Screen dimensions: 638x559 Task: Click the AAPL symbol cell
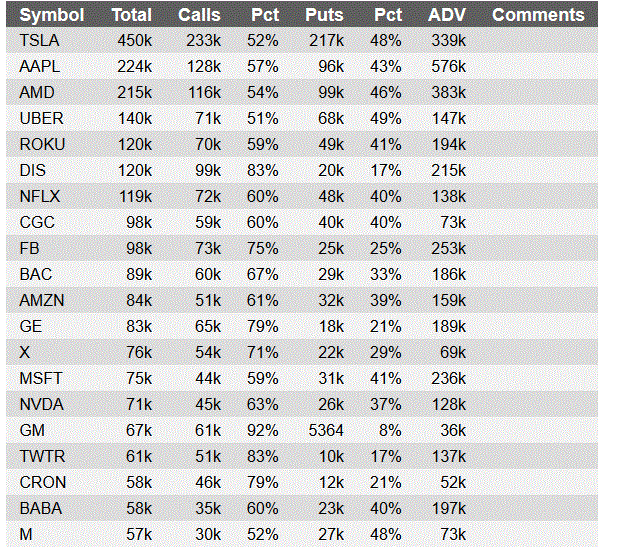pyautogui.click(x=40, y=67)
